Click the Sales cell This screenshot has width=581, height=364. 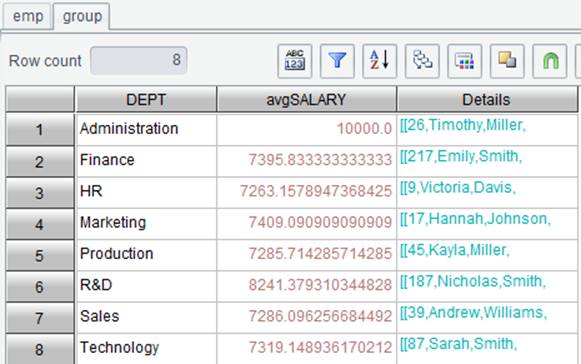[x=146, y=317]
